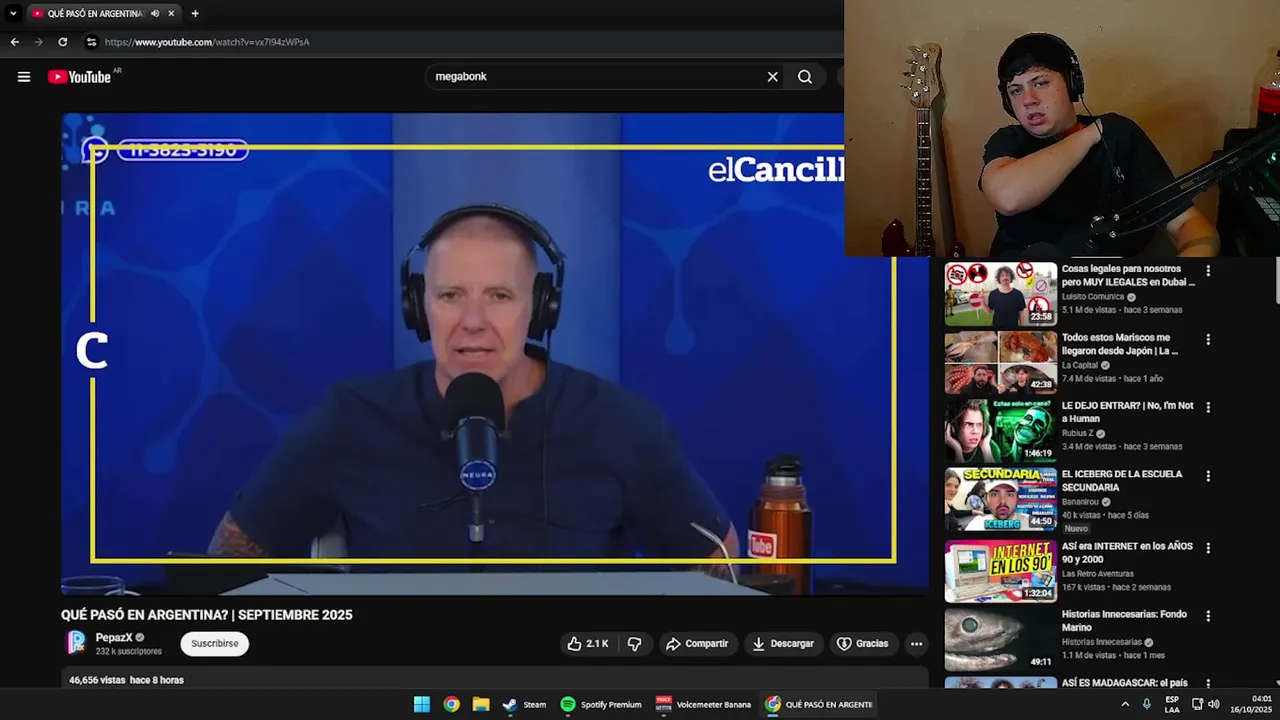1280x720 pixels.
Task: Click the Gracias thanks button
Action: pyautogui.click(x=862, y=644)
